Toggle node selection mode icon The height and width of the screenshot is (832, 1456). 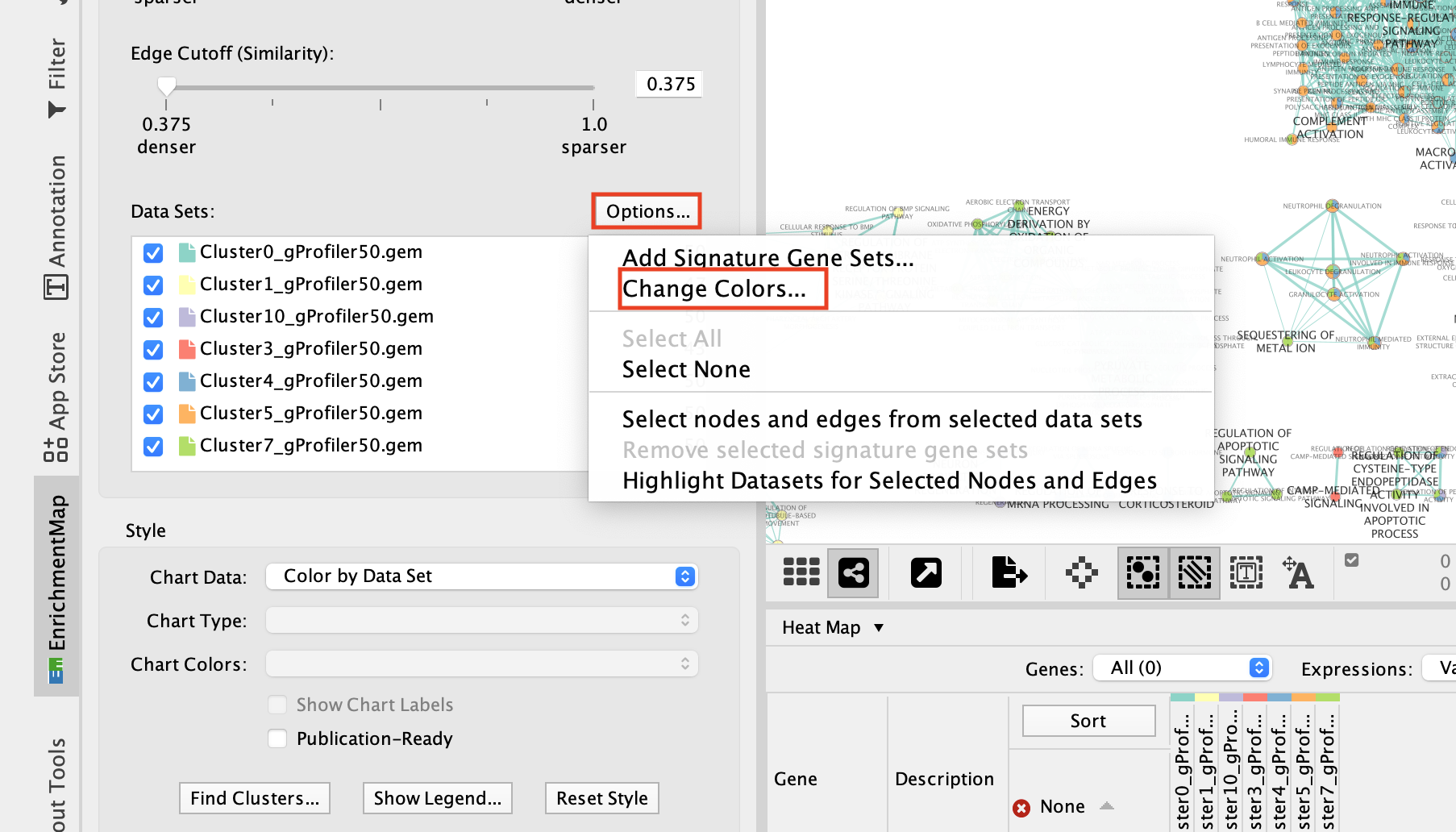pos(1142,572)
